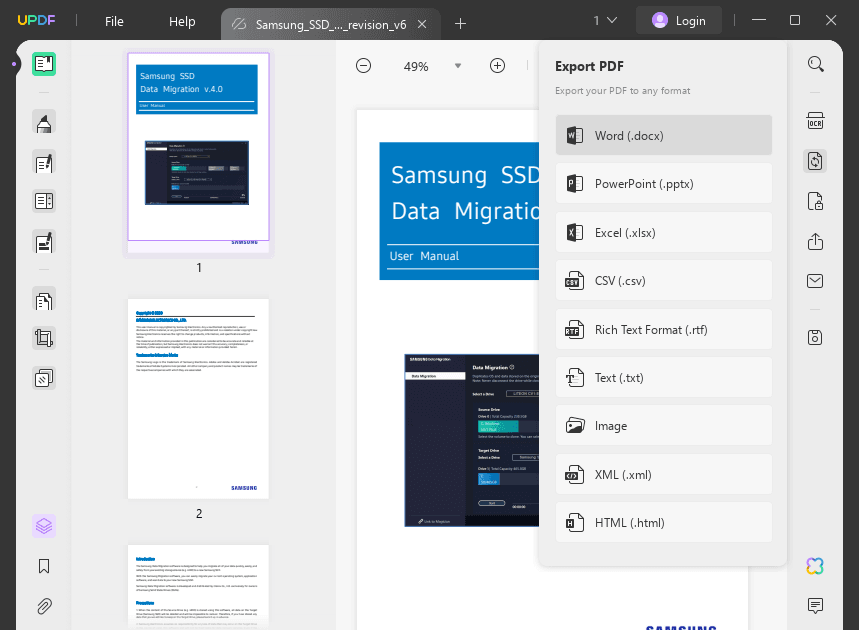
Task: Open the UPDF AI assistant icon
Action: coord(815,566)
